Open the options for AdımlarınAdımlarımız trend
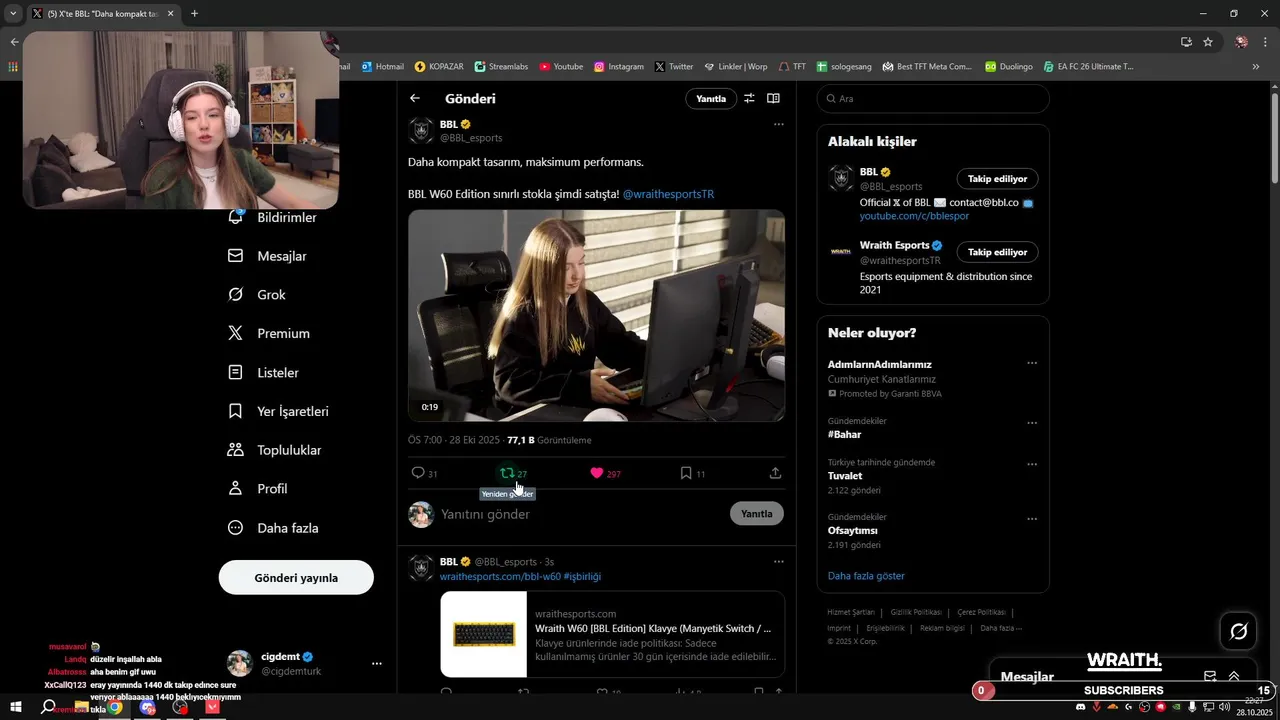This screenshot has height=720, width=1280. tap(1032, 363)
